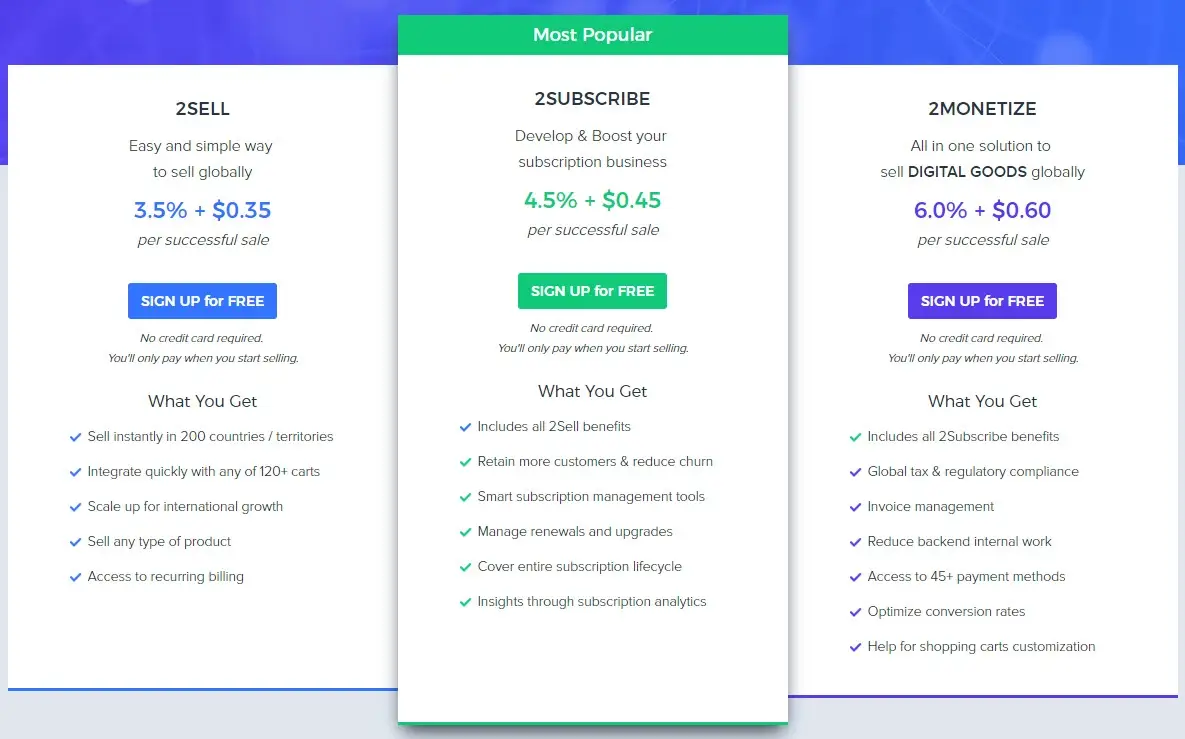Screen dimensions: 1185x739
Task: Click checkmark next to 'Help for shopping carts customization'
Action: coord(855,647)
